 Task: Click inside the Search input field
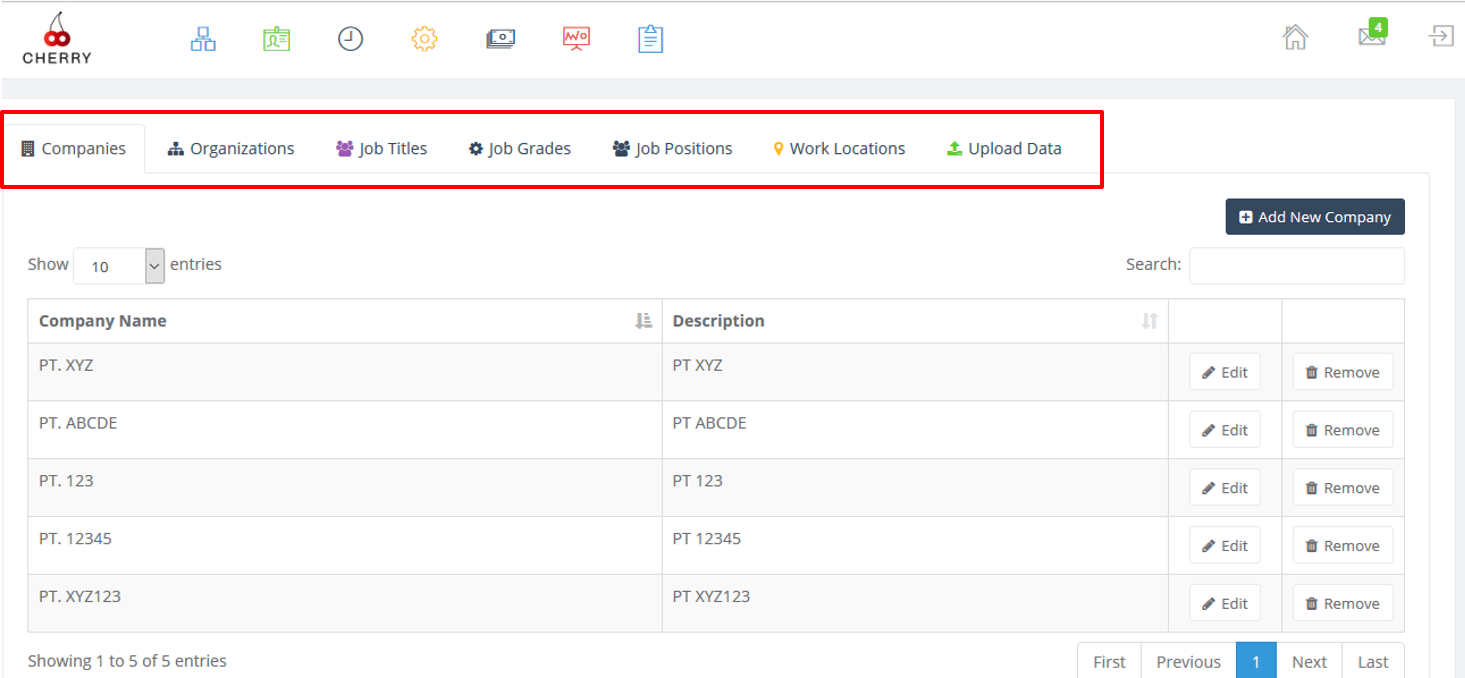1296,264
